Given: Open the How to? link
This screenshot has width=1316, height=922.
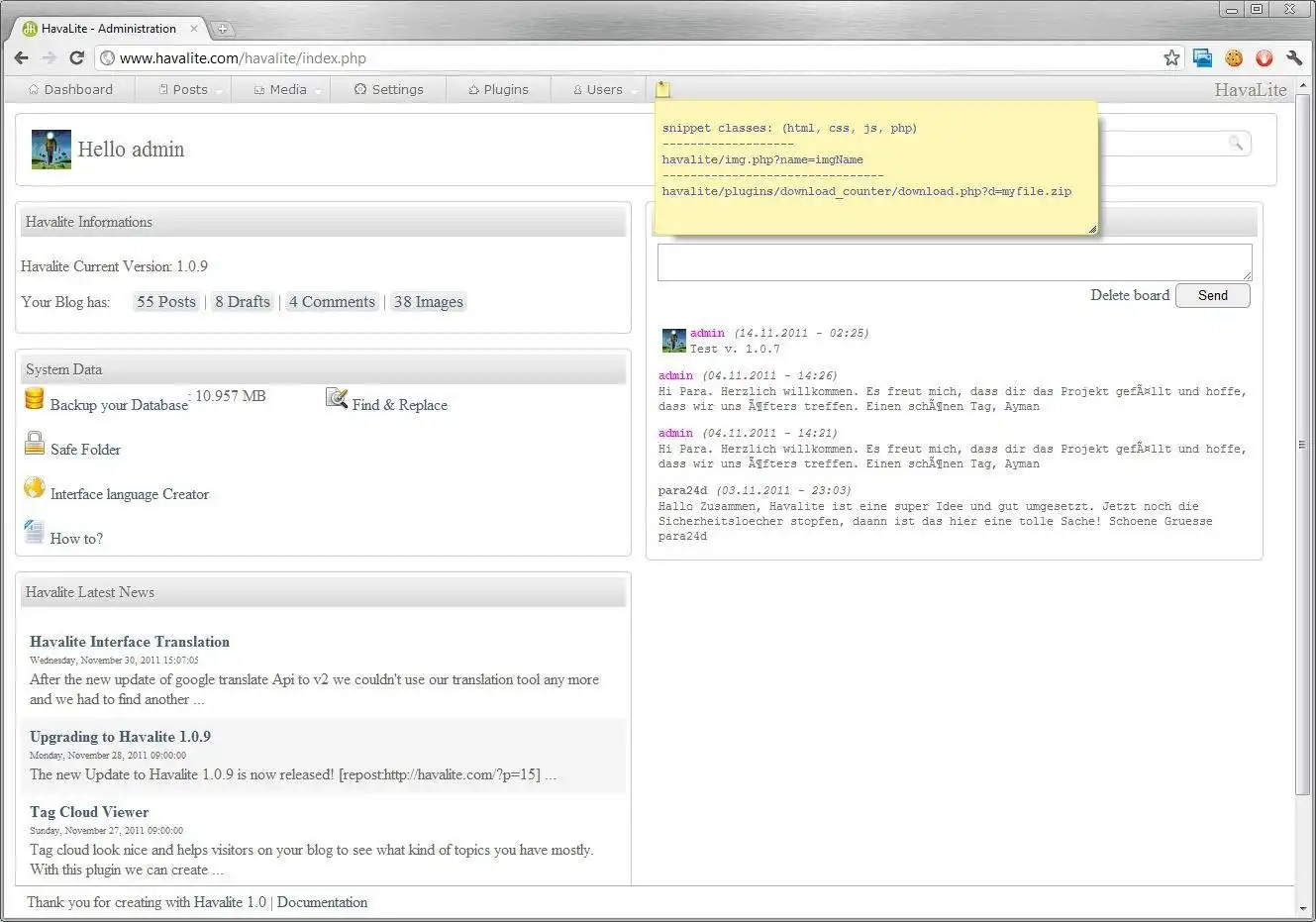Looking at the screenshot, I should tap(76, 539).
